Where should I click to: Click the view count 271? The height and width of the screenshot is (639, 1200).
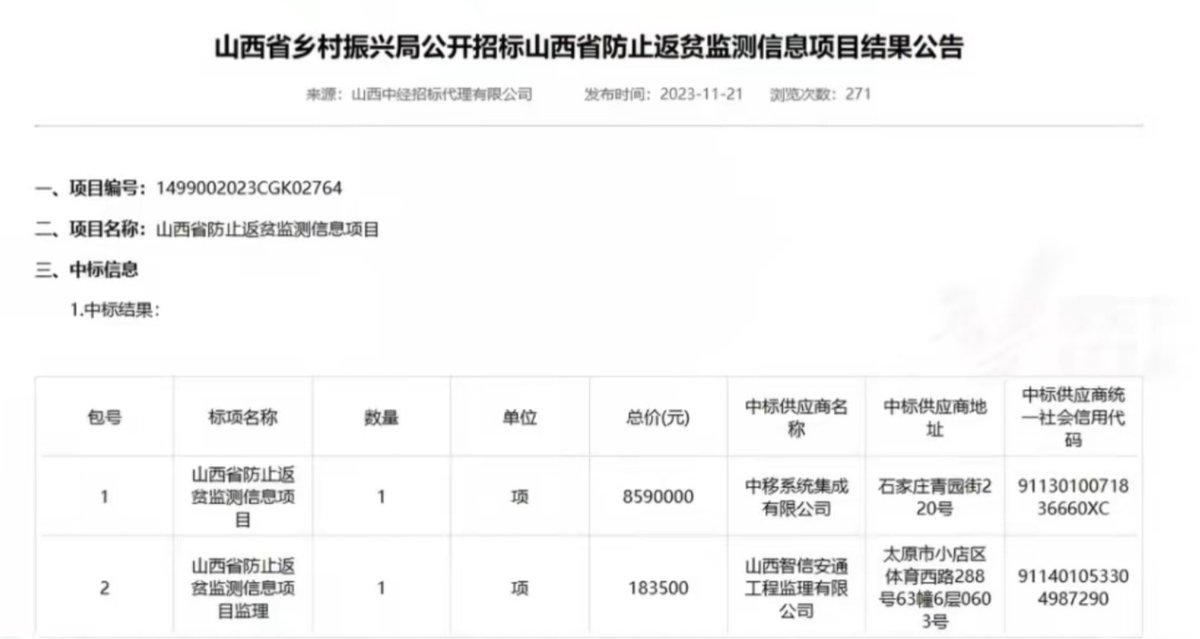pos(858,95)
